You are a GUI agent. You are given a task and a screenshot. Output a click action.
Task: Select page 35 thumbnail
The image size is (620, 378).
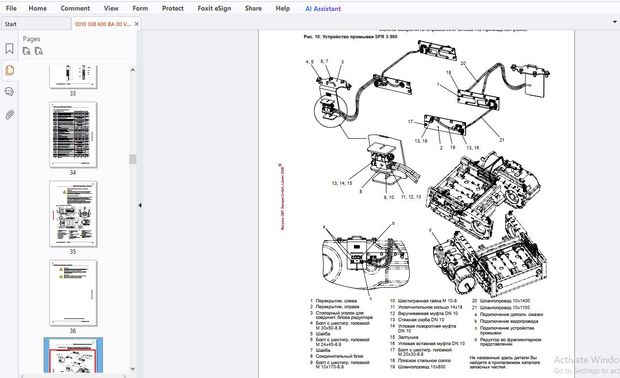[x=73, y=214]
